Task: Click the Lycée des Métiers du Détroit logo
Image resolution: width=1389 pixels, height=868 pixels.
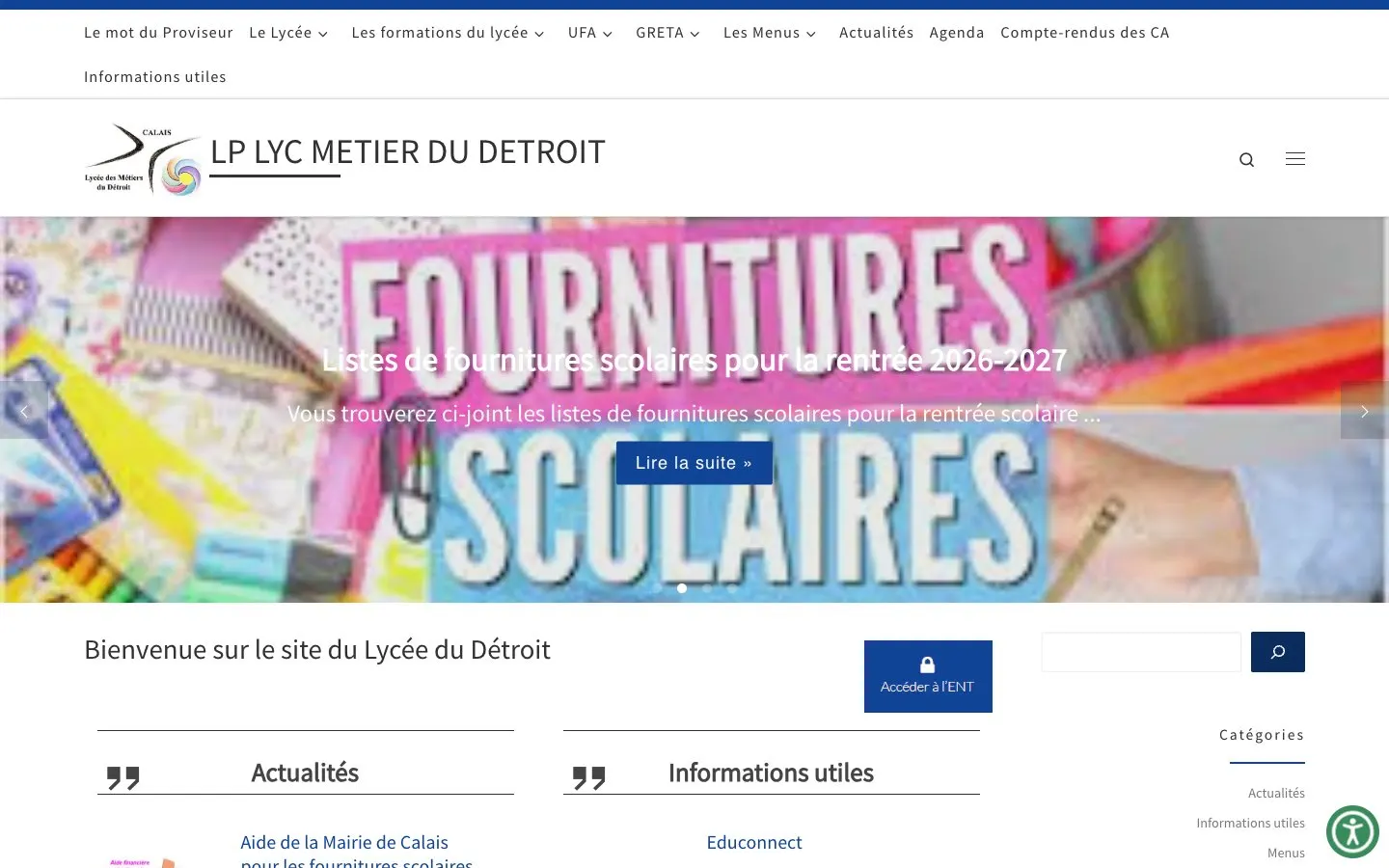Action: click(x=144, y=159)
